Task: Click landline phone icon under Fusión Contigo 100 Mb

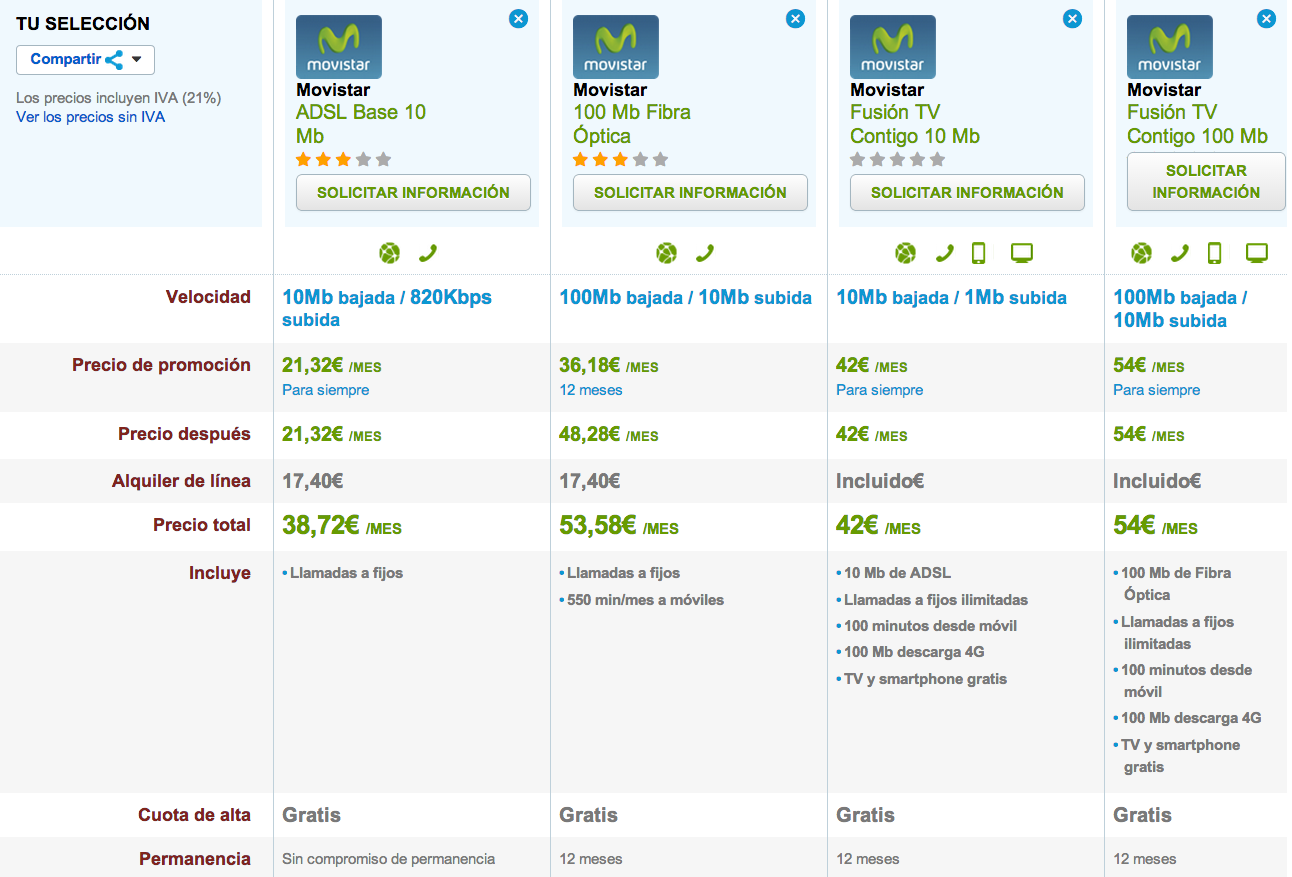Action: coord(1180,254)
